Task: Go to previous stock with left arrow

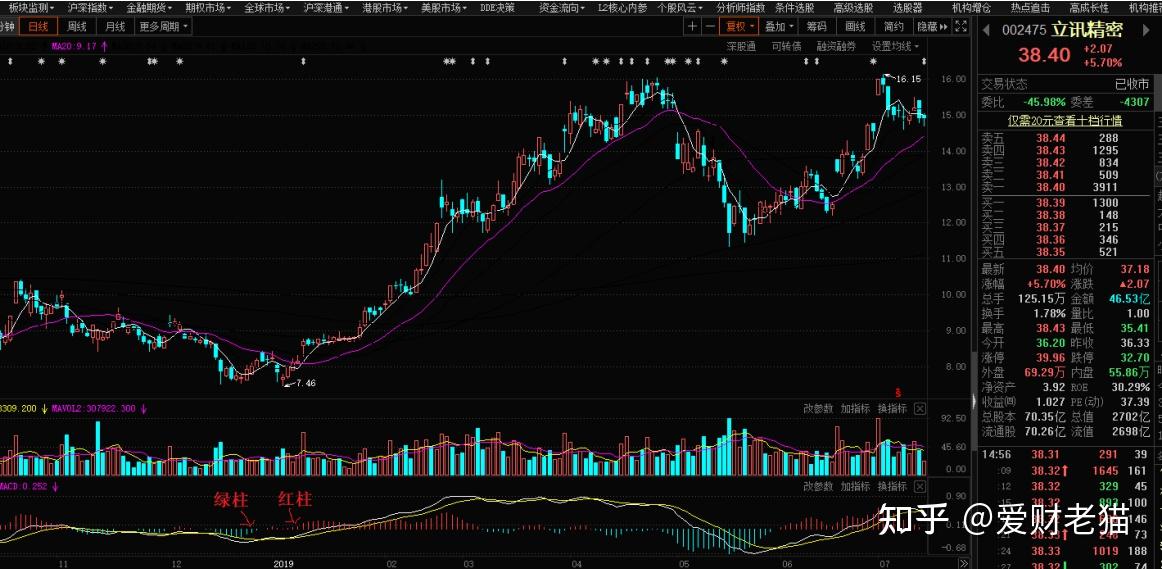Action: (x=986, y=30)
